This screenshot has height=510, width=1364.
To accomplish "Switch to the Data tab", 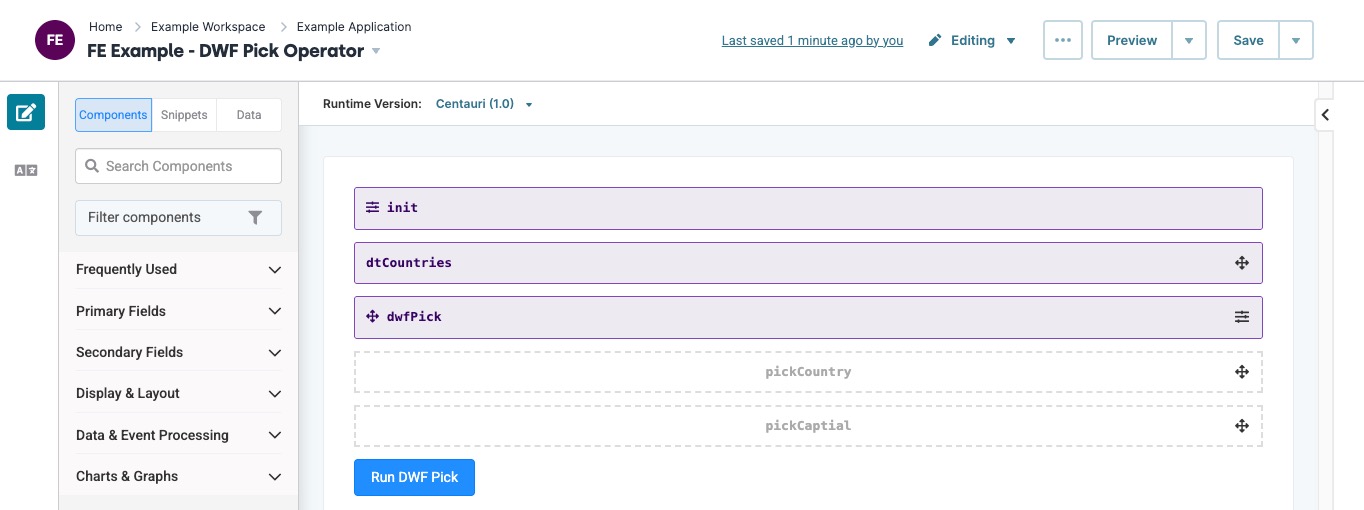I will (x=249, y=115).
